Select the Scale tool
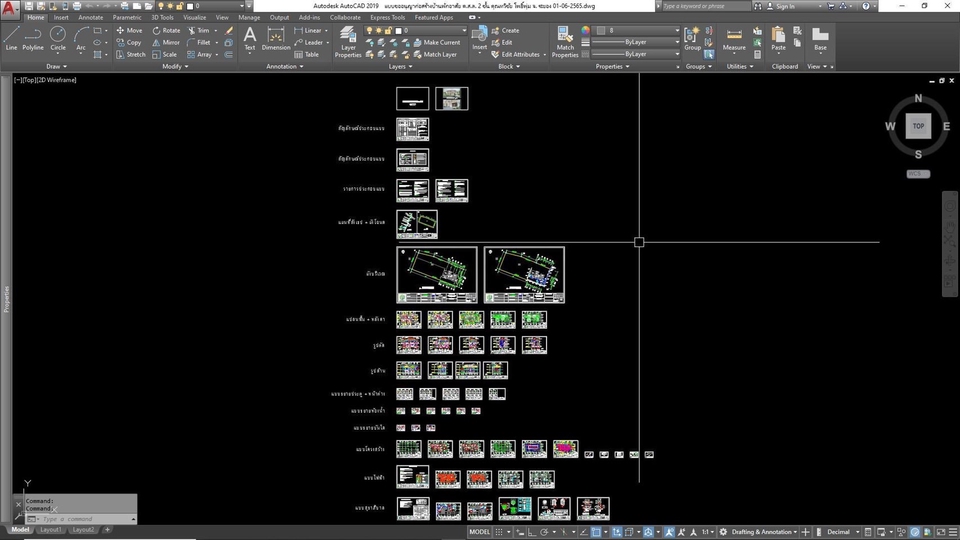Image resolution: width=960 pixels, height=540 pixels. [x=165, y=54]
